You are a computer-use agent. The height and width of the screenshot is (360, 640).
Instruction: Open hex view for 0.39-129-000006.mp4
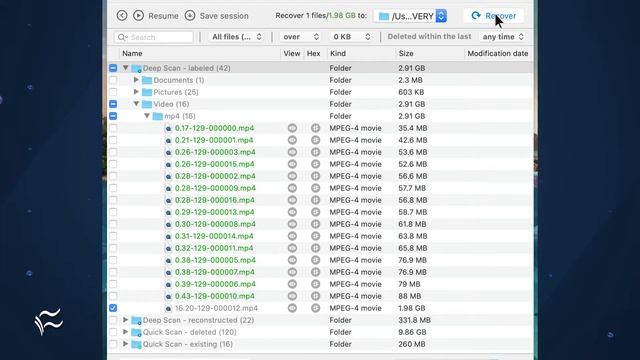[x=316, y=284]
